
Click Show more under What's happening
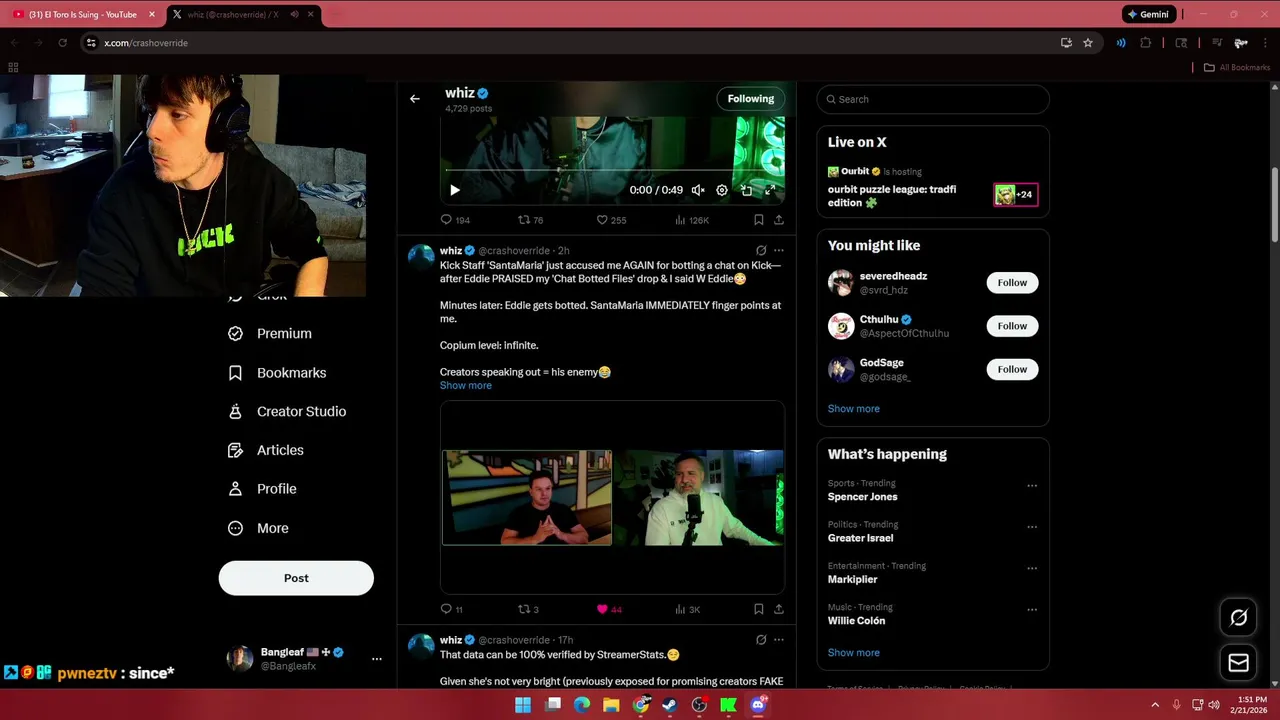coord(854,653)
